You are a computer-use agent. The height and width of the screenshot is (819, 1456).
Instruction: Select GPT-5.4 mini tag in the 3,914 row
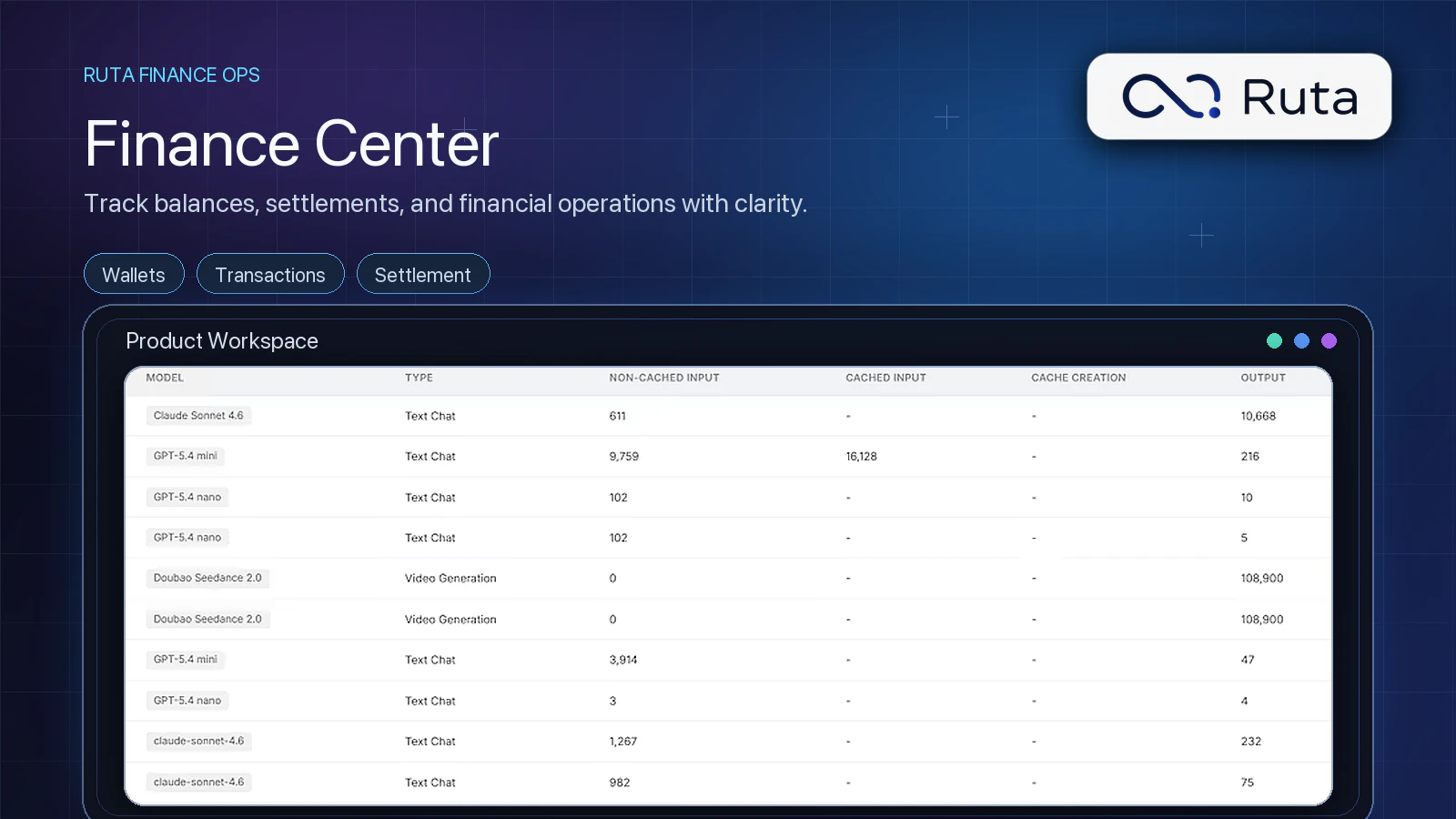186,659
